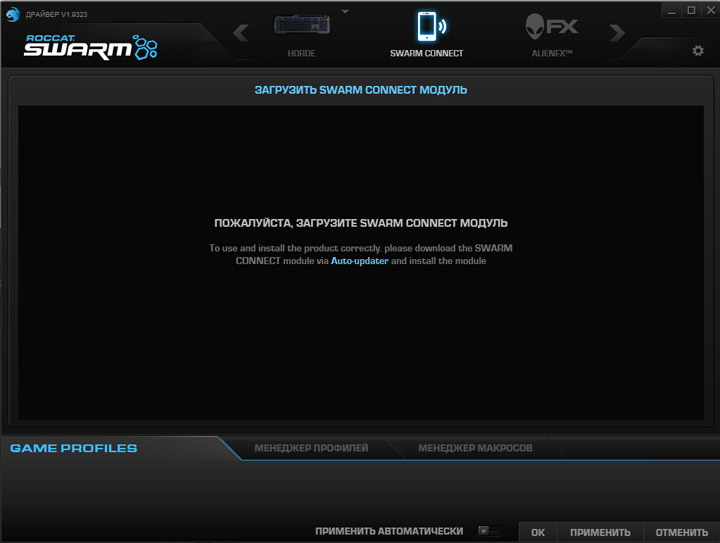Click the Загрузить Swarm Connect модуль heading
This screenshot has width=720, height=543.
coord(360,90)
